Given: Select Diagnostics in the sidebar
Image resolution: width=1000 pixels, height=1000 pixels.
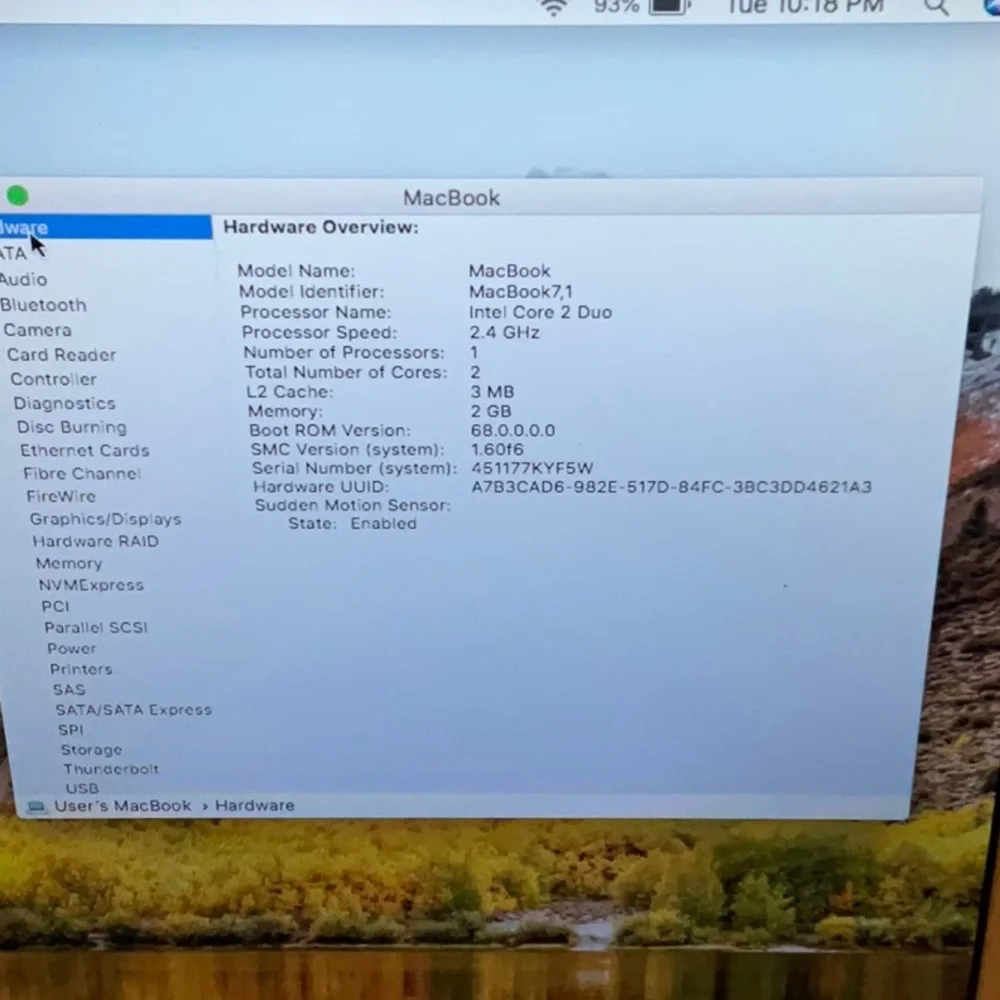Looking at the screenshot, I should pyautogui.click(x=64, y=403).
